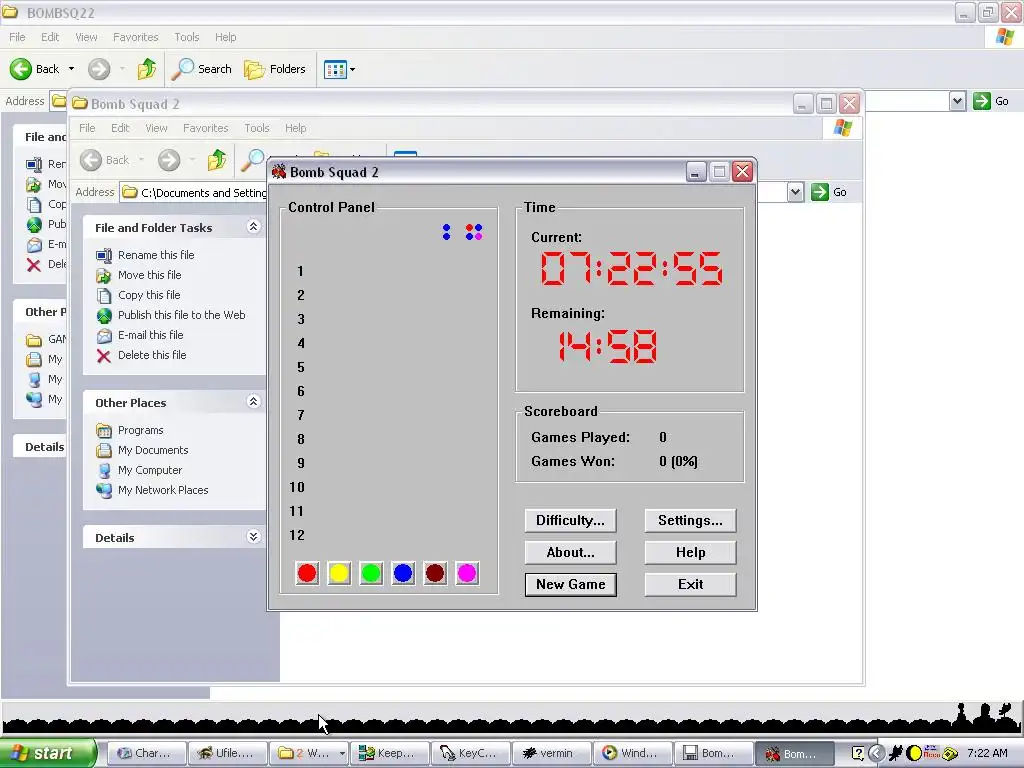Click Move this file

coord(150,275)
